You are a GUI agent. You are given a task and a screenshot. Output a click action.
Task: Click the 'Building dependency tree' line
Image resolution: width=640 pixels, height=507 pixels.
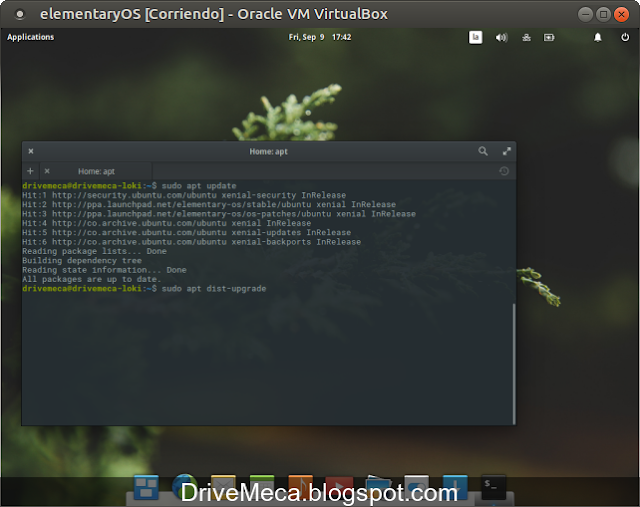[82, 260]
